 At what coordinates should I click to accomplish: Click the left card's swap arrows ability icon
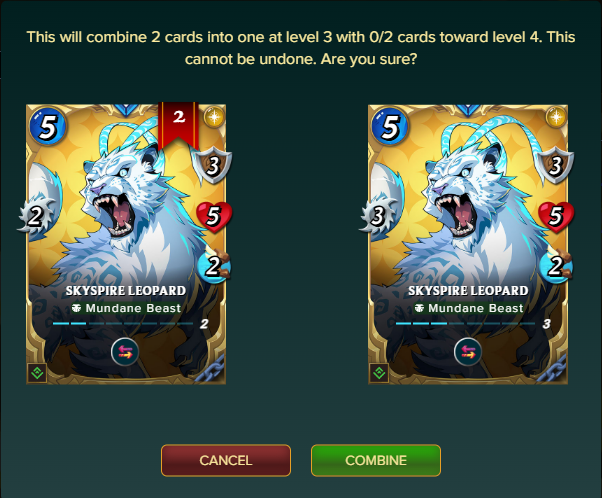tap(125, 351)
